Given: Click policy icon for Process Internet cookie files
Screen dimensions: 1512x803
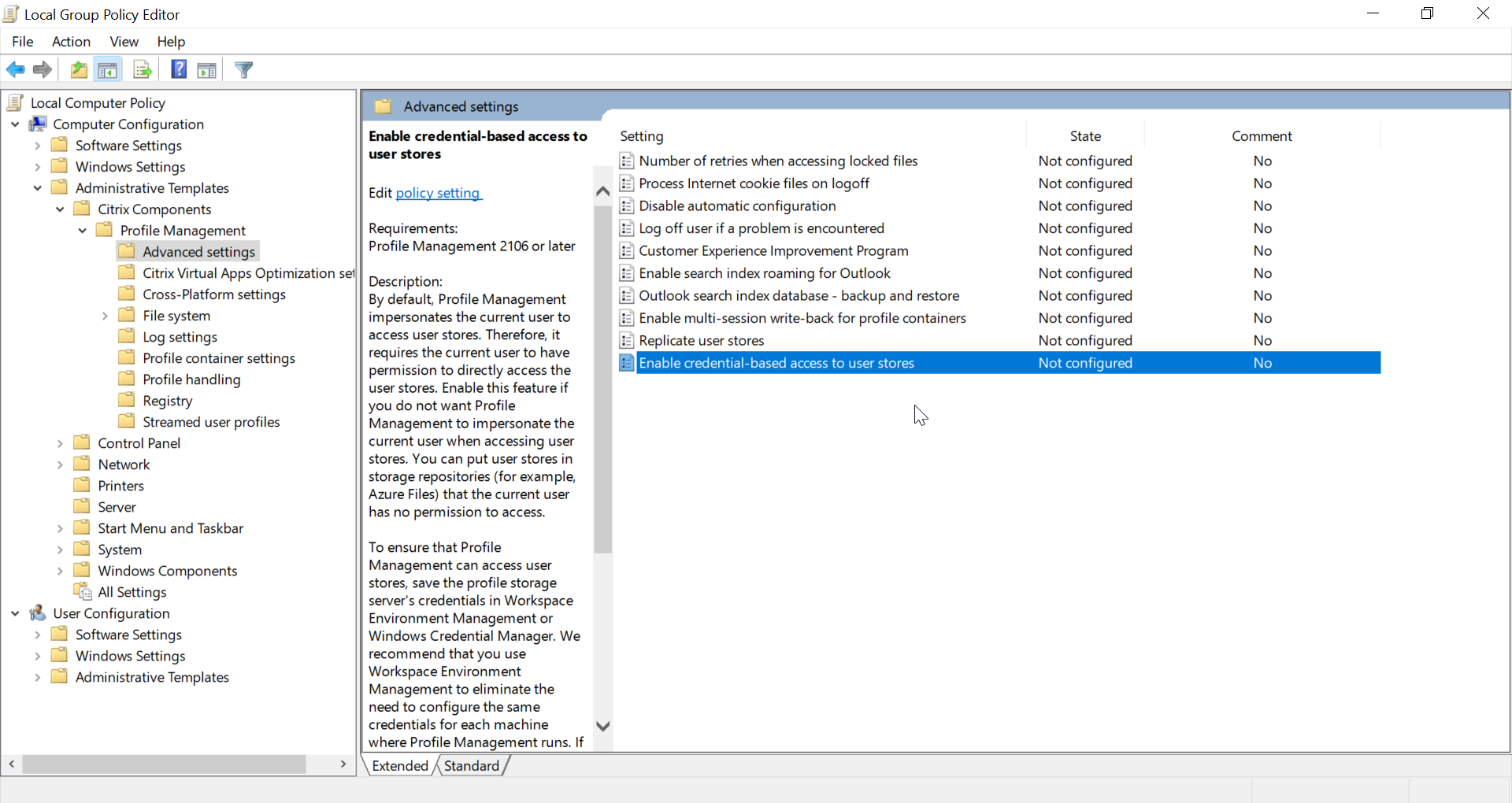Looking at the screenshot, I should 627,183.
